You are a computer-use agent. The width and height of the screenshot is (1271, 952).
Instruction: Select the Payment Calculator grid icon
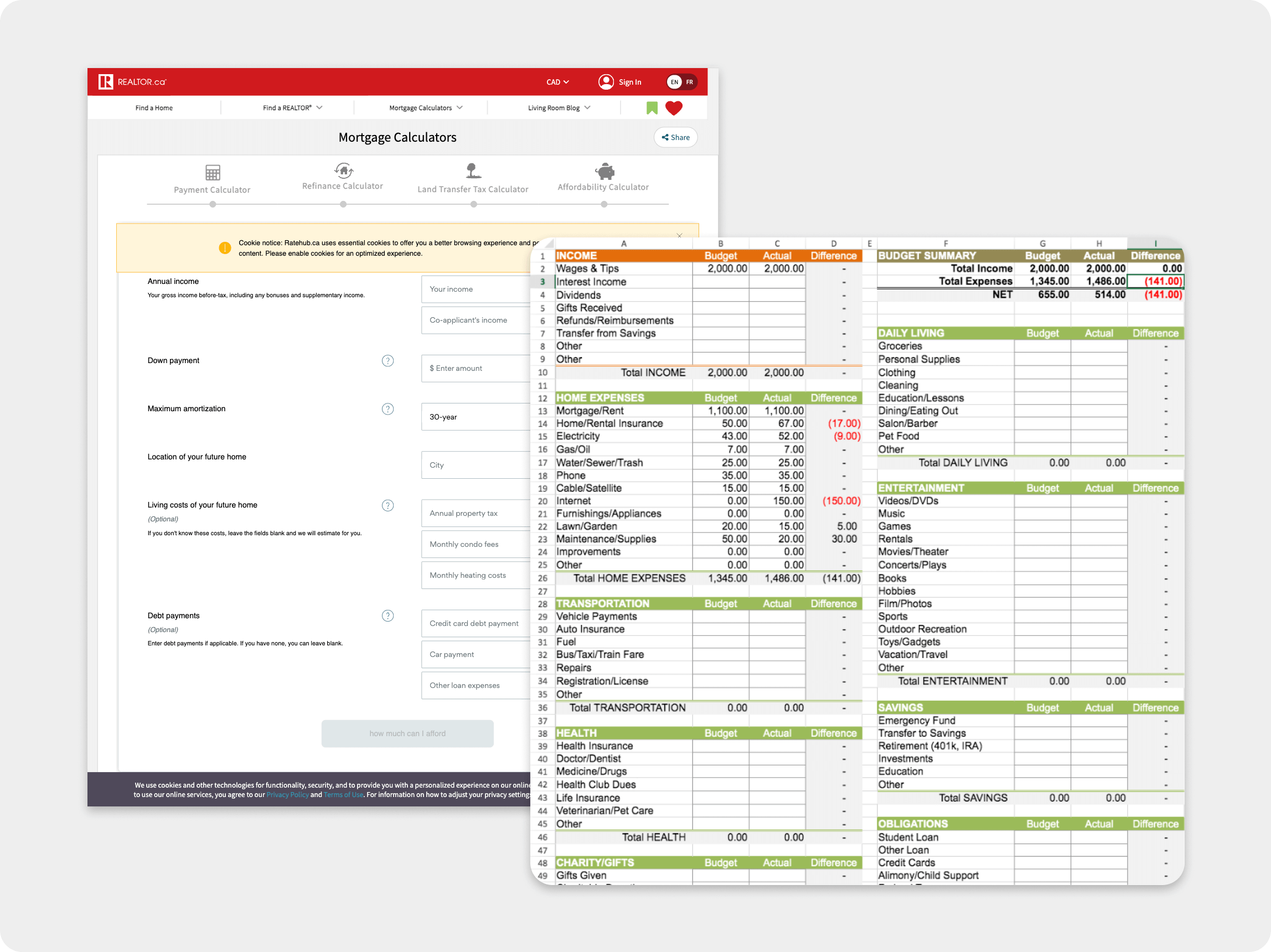coord(213,172)
